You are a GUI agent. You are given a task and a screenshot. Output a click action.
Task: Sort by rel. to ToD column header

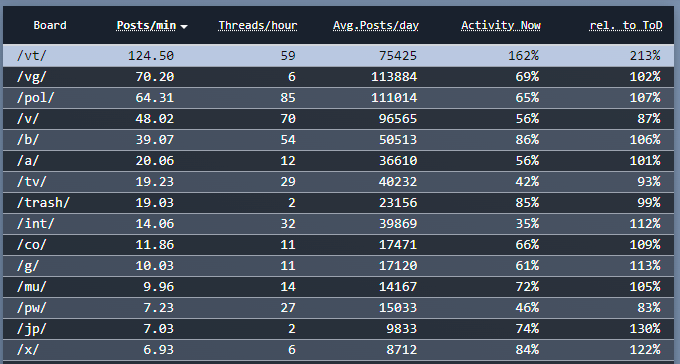[626, 25]
